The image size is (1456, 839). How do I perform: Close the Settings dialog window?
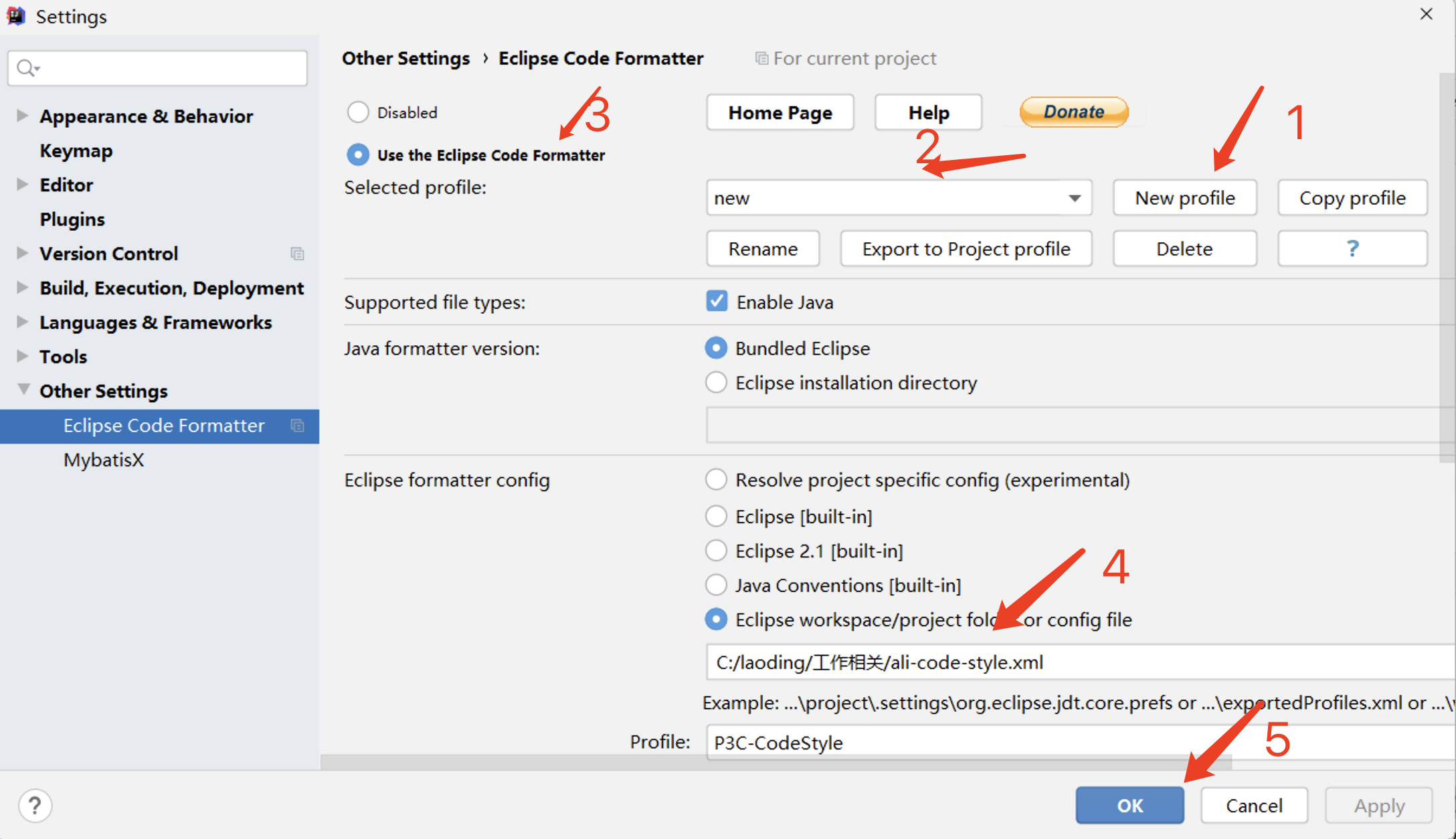[x=1427, y=14]
